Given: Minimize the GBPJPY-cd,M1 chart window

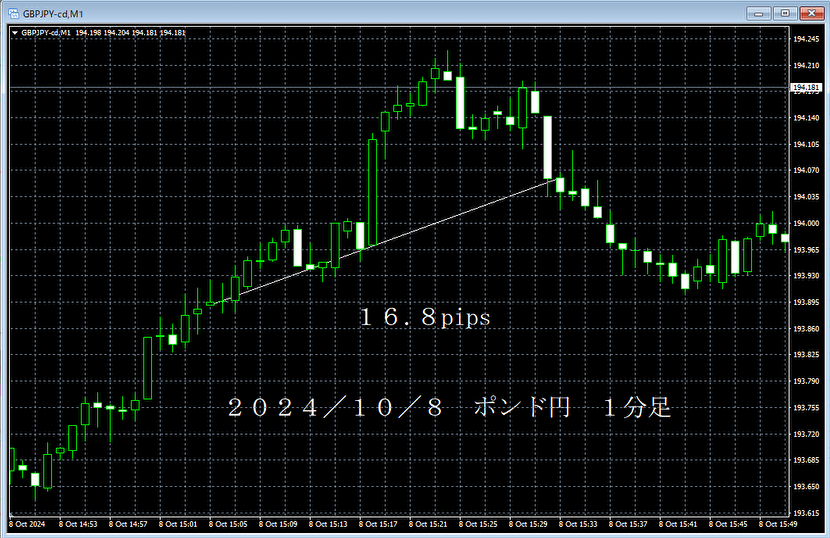Looking at the screenshot, I should click(x=758, y=13).
